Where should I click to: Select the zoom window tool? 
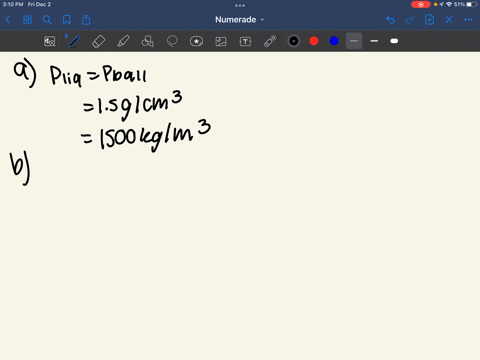50,41
